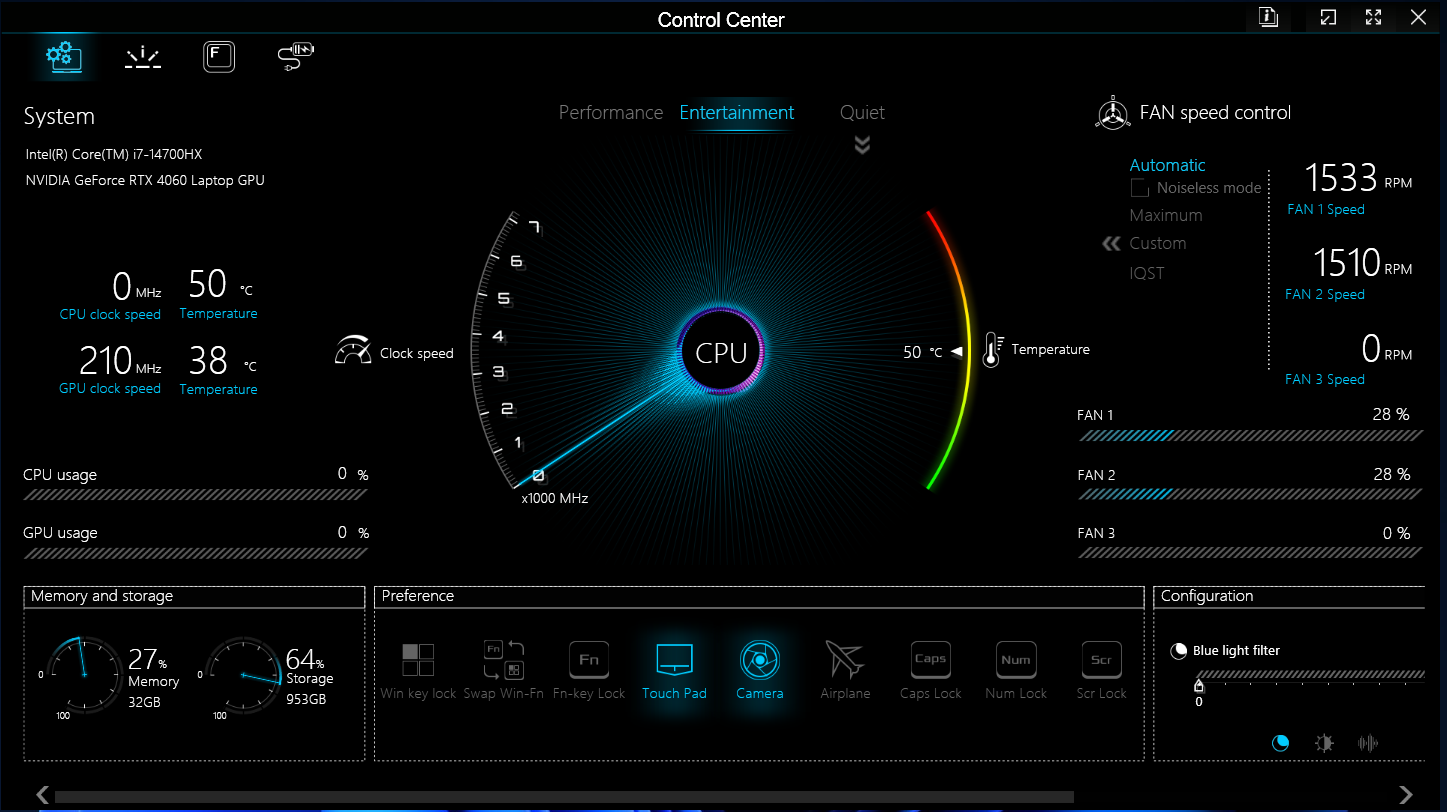1447x812 pixels.
Task: Click the system settings laptop gears icon
Action: pyautogui.click(x=66, y=57)
